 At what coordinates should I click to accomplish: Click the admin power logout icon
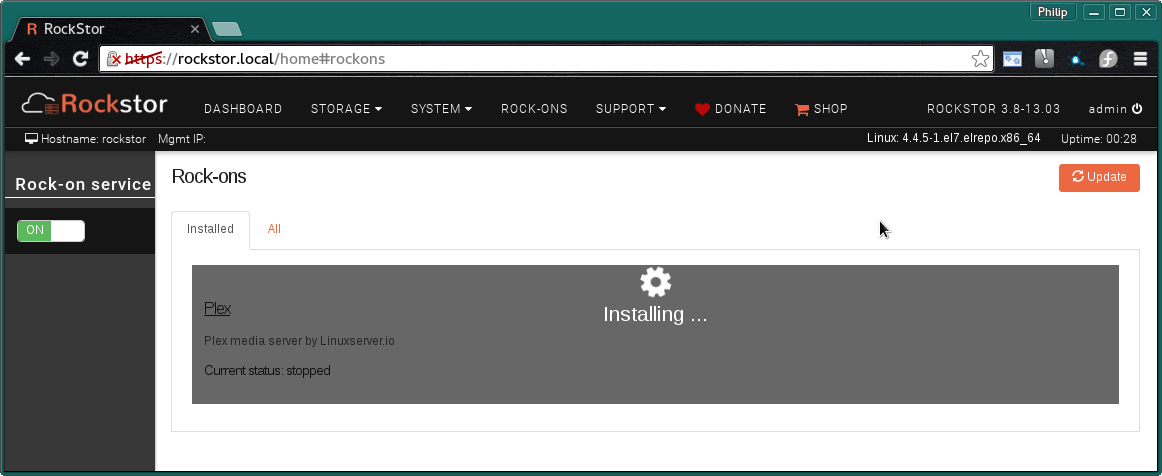(x=1137, y=109)
